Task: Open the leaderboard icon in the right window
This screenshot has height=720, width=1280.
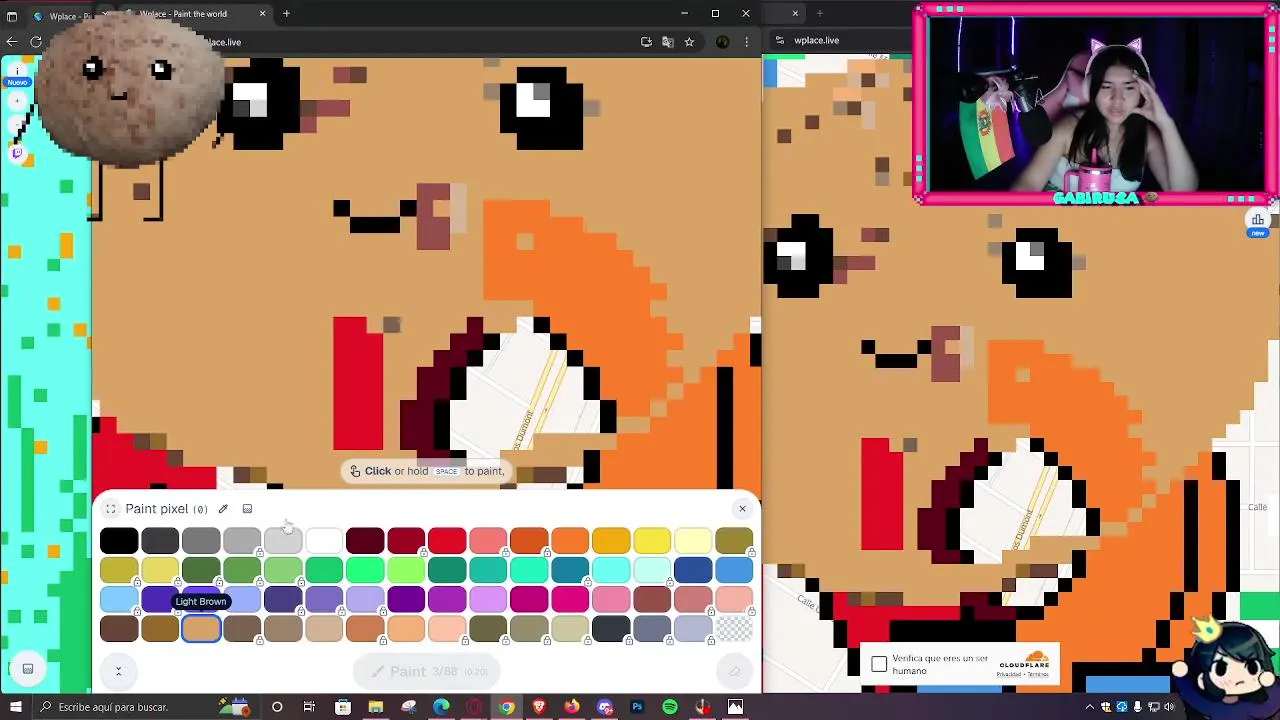Action: [1258, 220]
